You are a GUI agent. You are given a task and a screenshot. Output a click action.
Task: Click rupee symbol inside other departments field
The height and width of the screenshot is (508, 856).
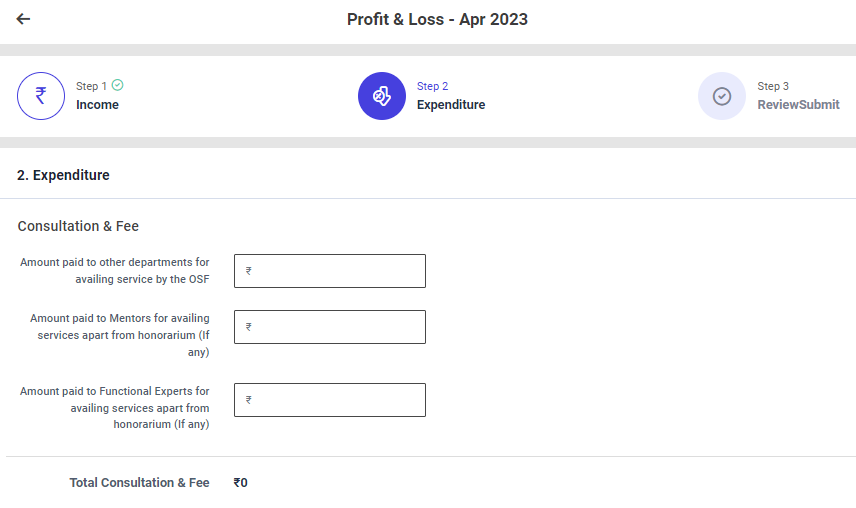click(x=249, y=271)
